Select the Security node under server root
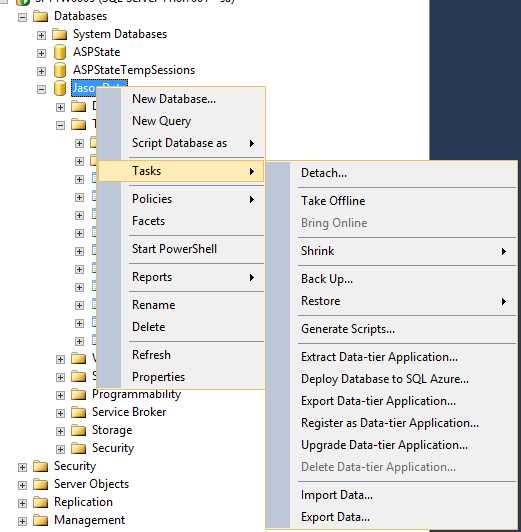Screen dimensions: 521x532 point(75,466)
